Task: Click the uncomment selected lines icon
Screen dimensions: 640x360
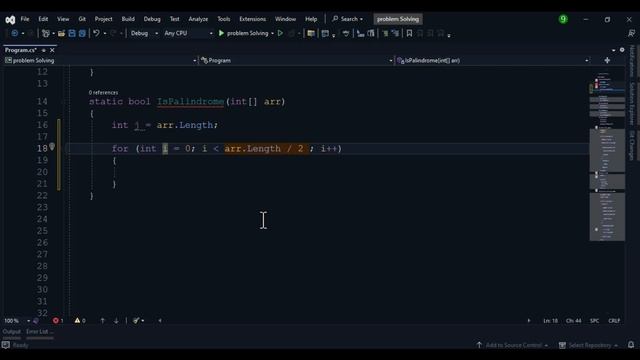Action: [x=395, y=33]
